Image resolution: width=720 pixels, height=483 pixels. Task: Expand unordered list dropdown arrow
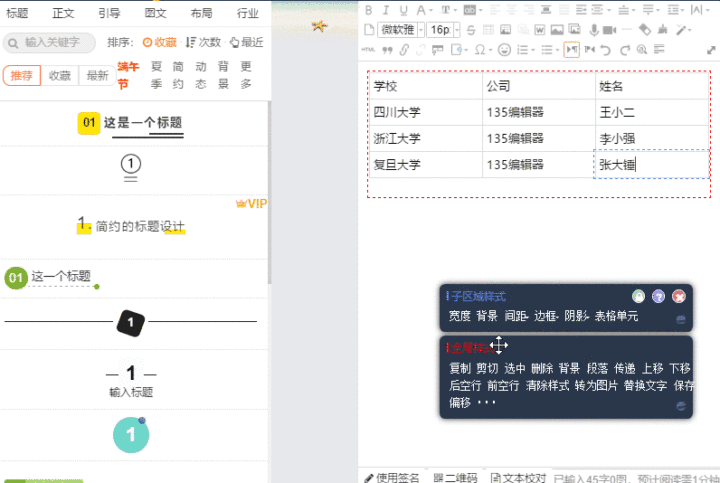click(557, 50)
